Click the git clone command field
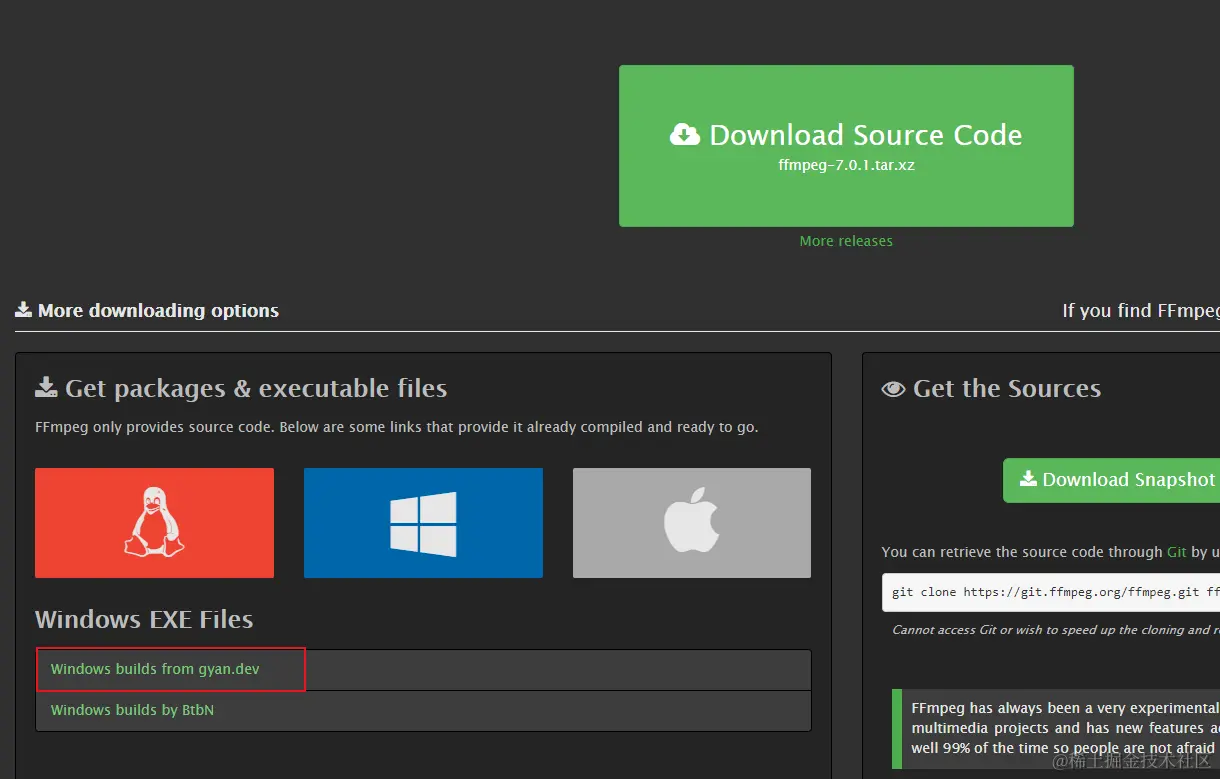This screenshot has height=779, width=1220. point(1051,592)
